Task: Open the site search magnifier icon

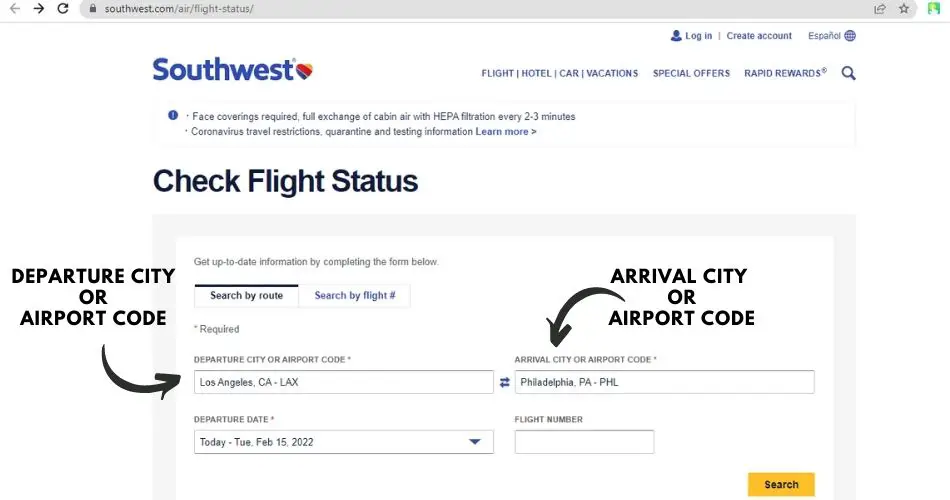Action: coord(848,73)
